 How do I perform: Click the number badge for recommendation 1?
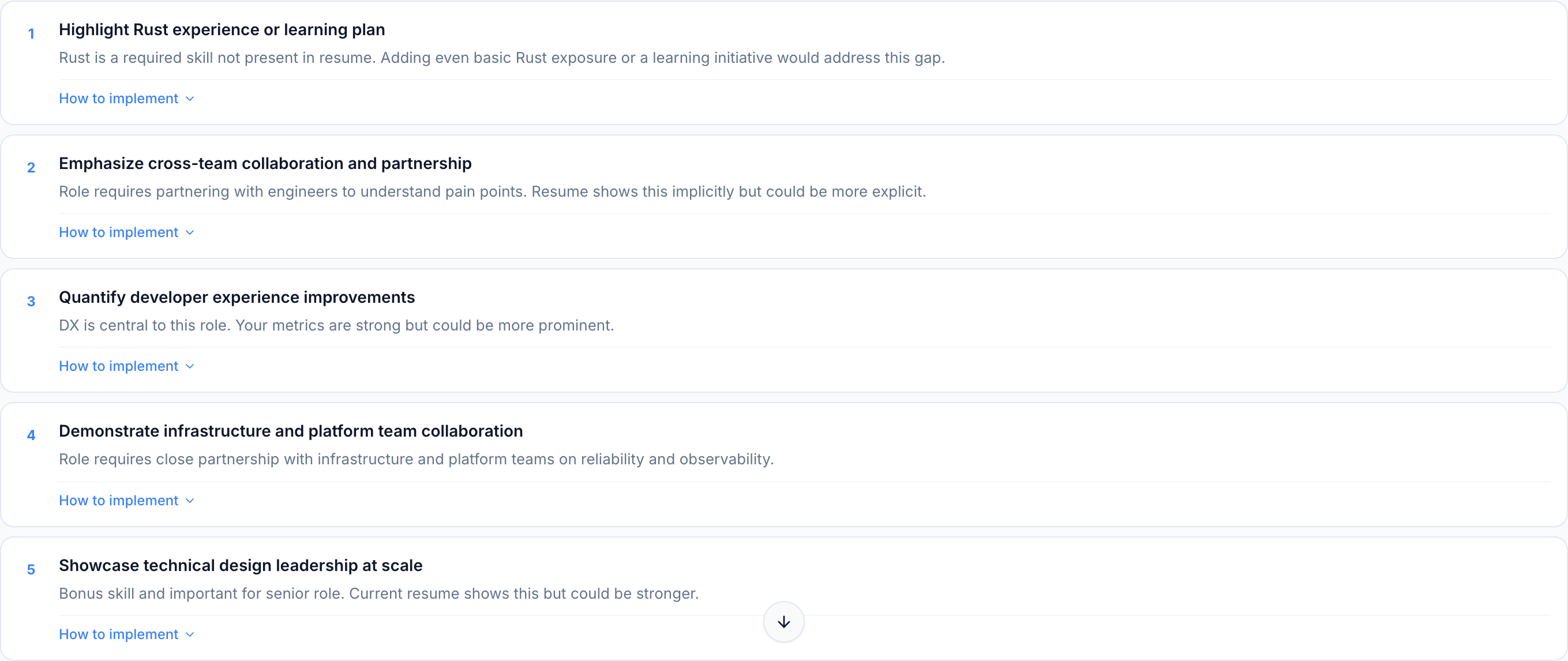[31, 33]
